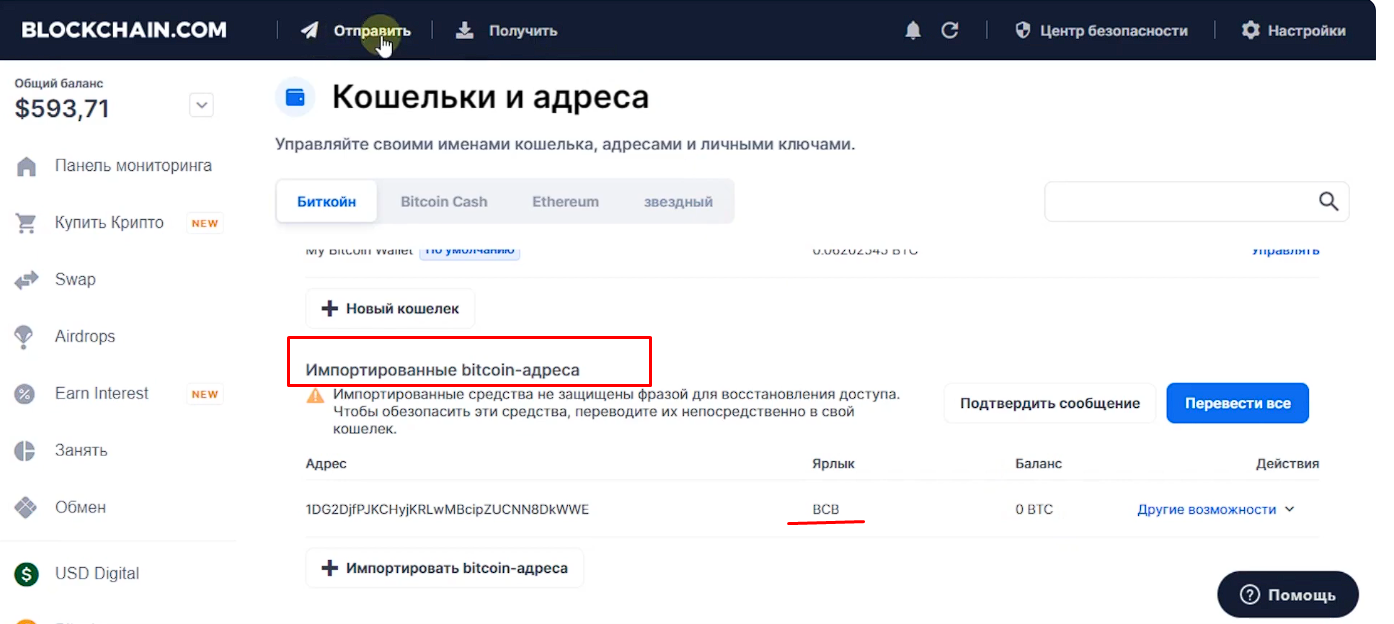Viewport: 1394px width, 624px height.
Task: Switch to the Ethereum tab
Action: tap(565, 201)
